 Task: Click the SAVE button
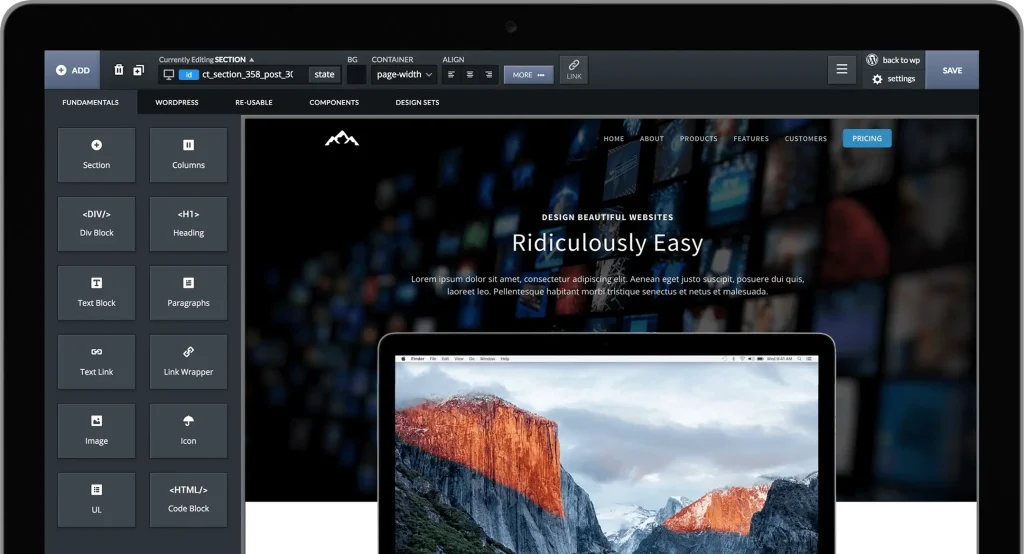point(952,70)
